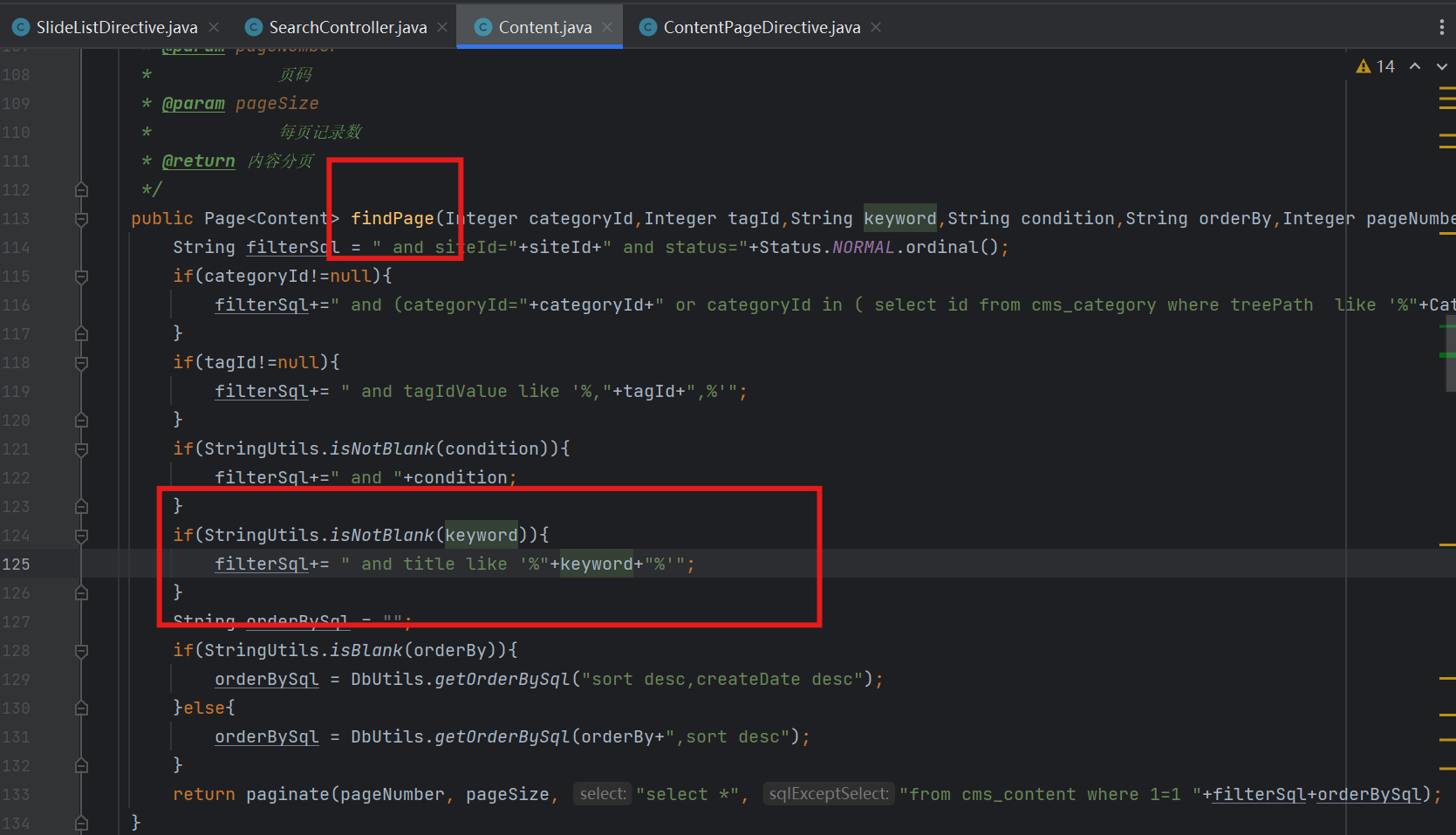The width and height of the screenshot is (1456, 835).
Task: Close the SlideListDirective.java tab
Action: 214,27
